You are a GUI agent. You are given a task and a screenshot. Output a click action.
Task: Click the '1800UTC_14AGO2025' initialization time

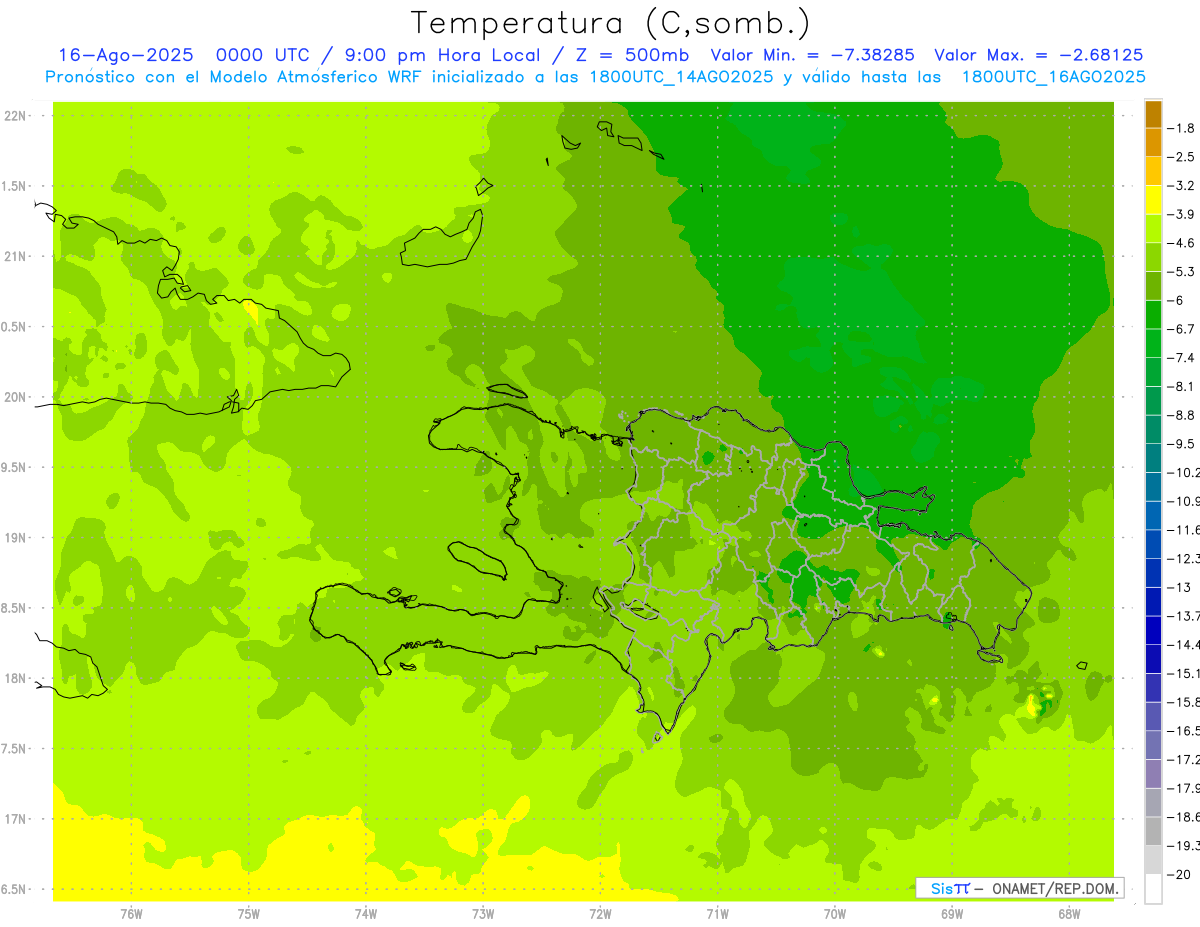point(679,77)
